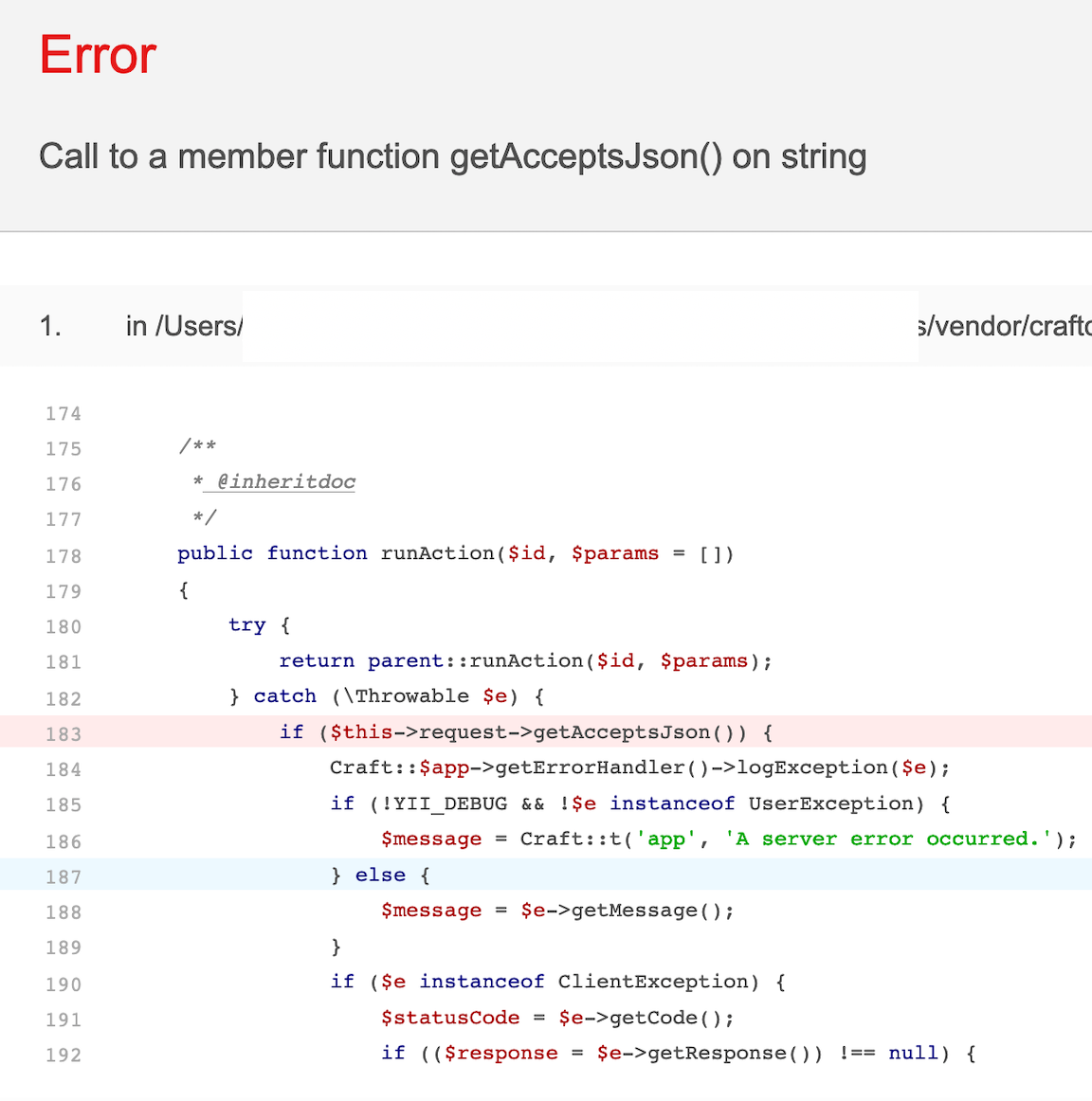Click the numbered list item 1 in the trace

click(x=49, y=325)
